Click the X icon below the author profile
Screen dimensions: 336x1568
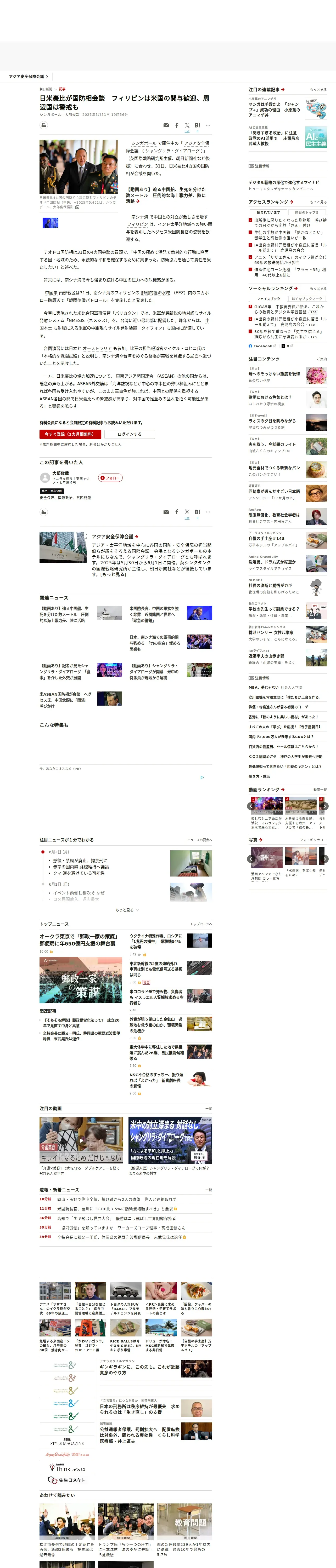[x=187, y=512]
